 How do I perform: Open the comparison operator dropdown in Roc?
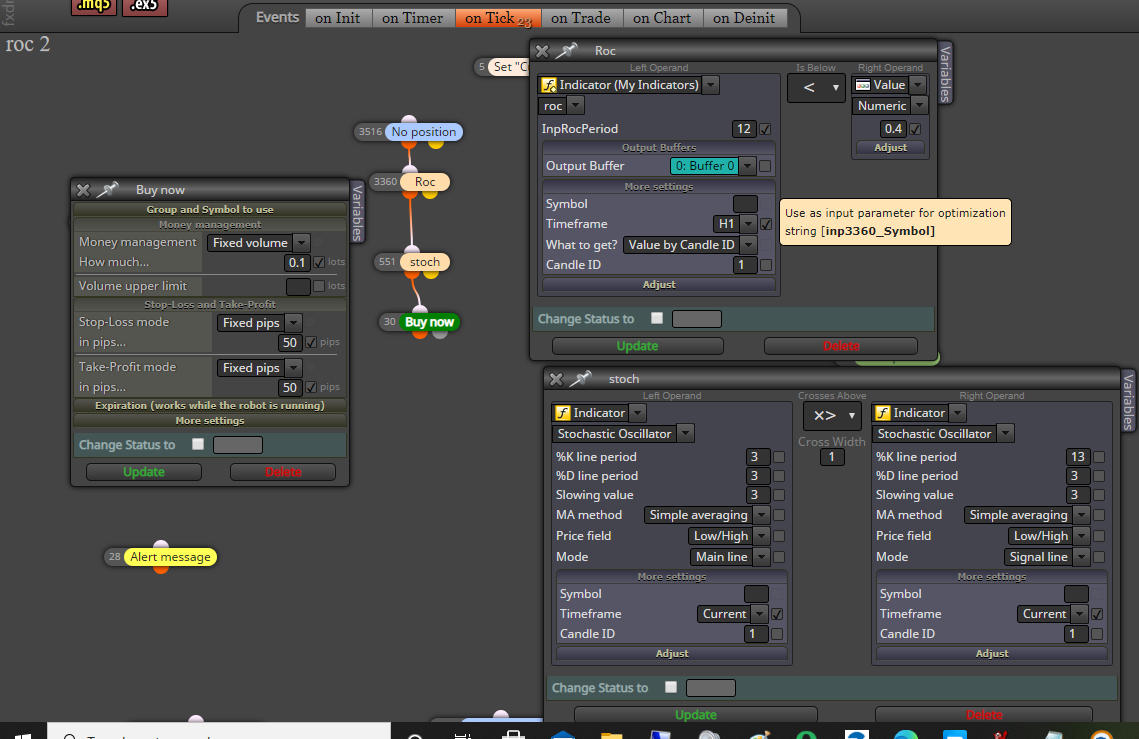816,88
